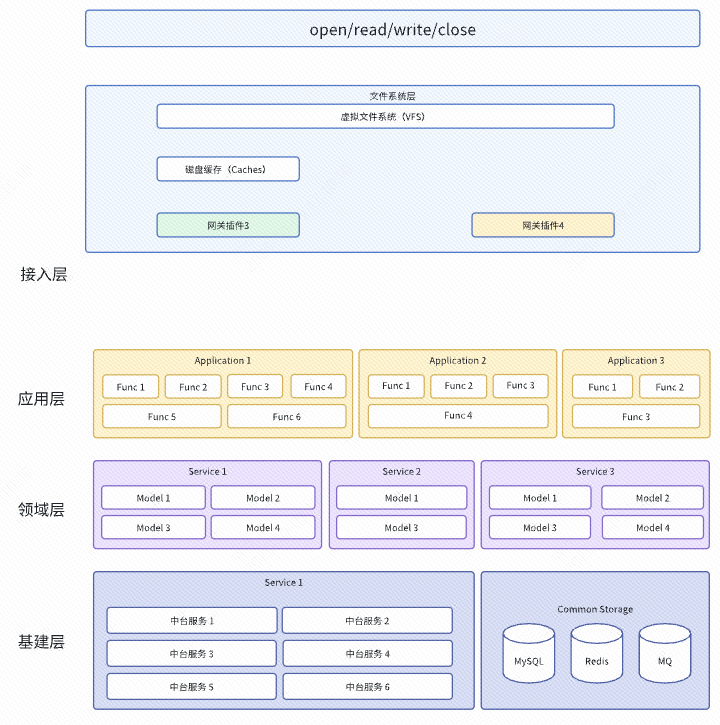Click Func 5 in Application 1

point(161,416)
